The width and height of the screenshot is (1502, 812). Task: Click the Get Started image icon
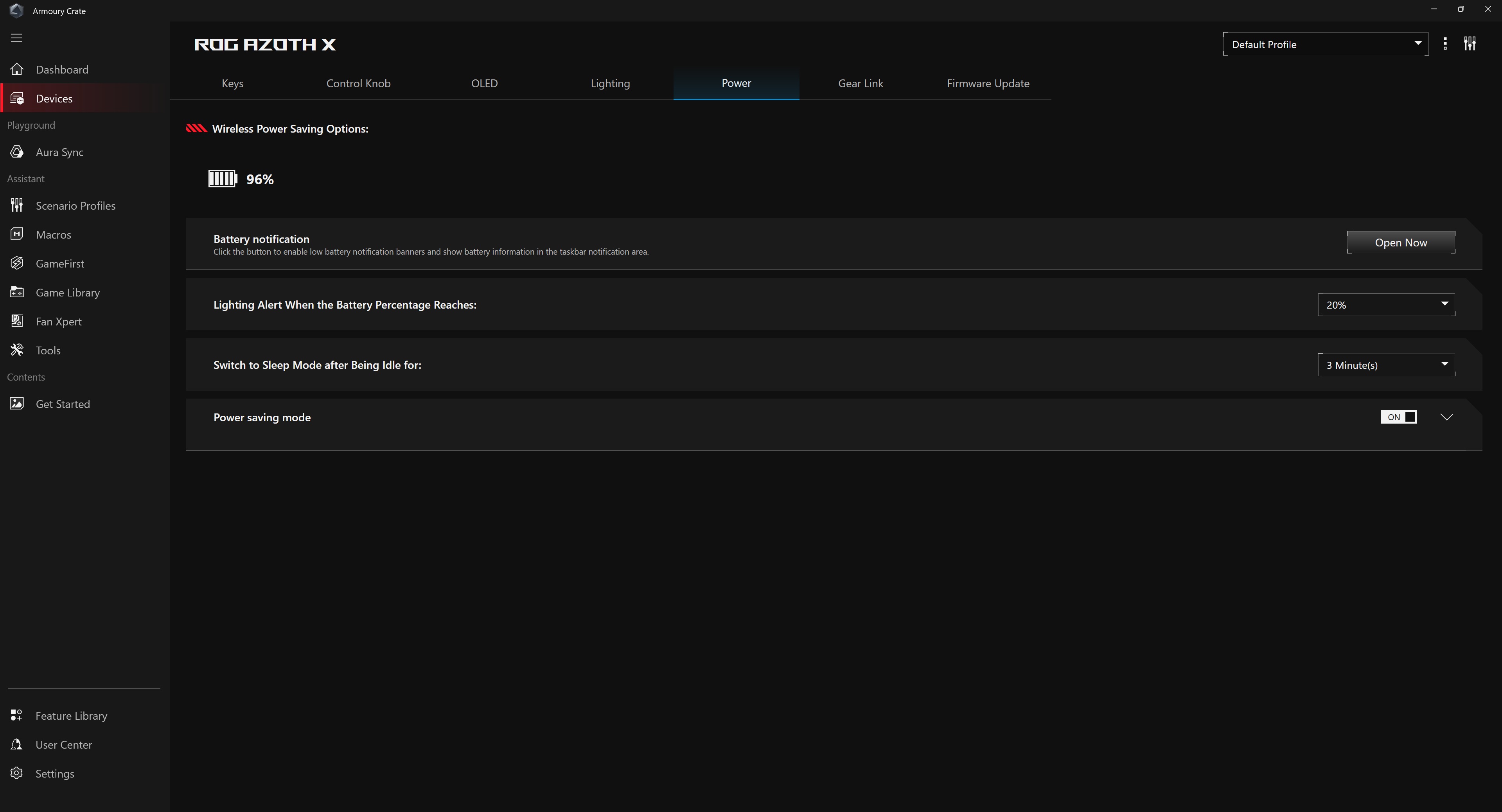click(17, 403)
